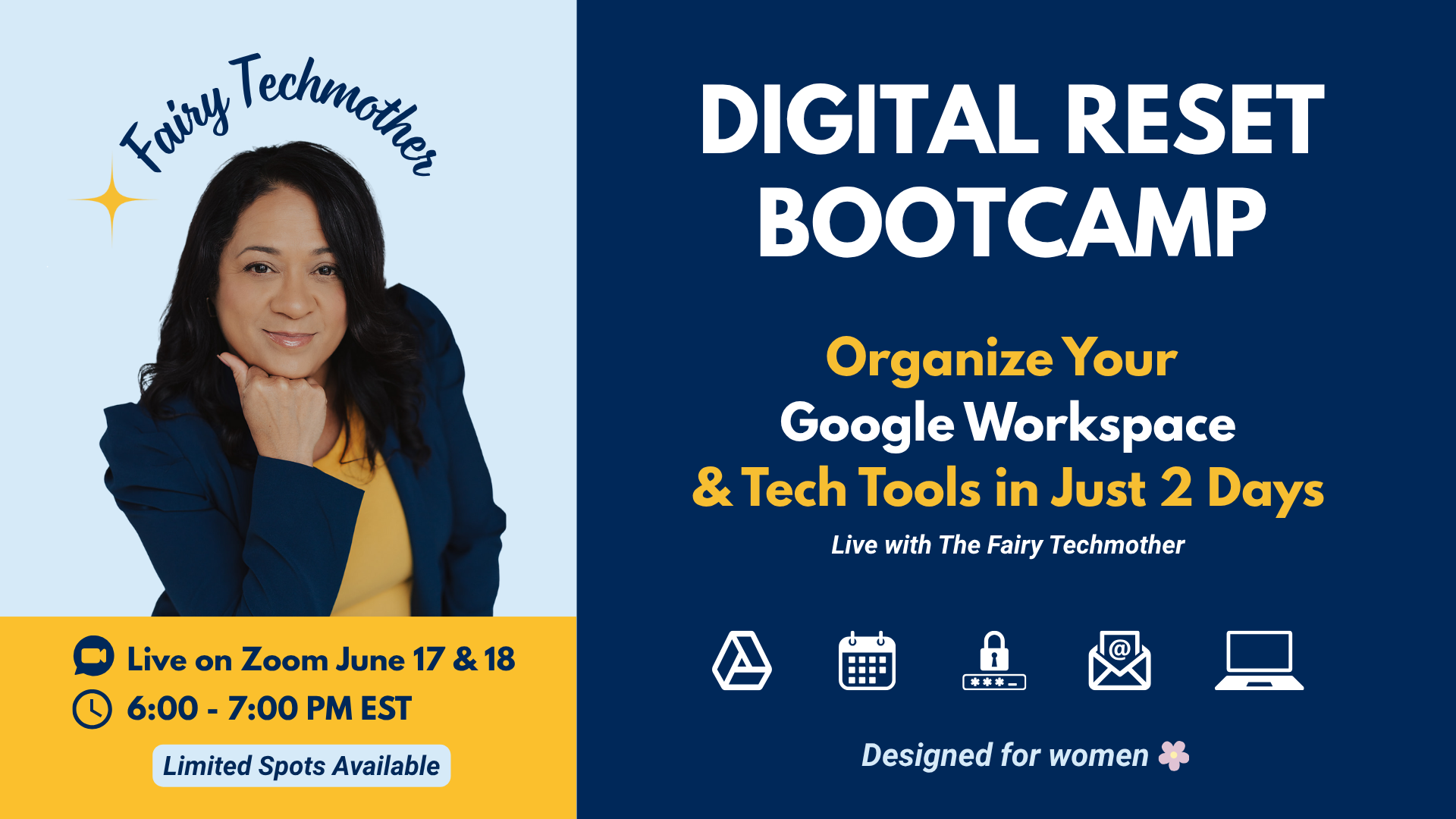Click the 'Designed for women' tagline
The image size is (1456, 819).
pyautogui.click(x=1005, y=755)
